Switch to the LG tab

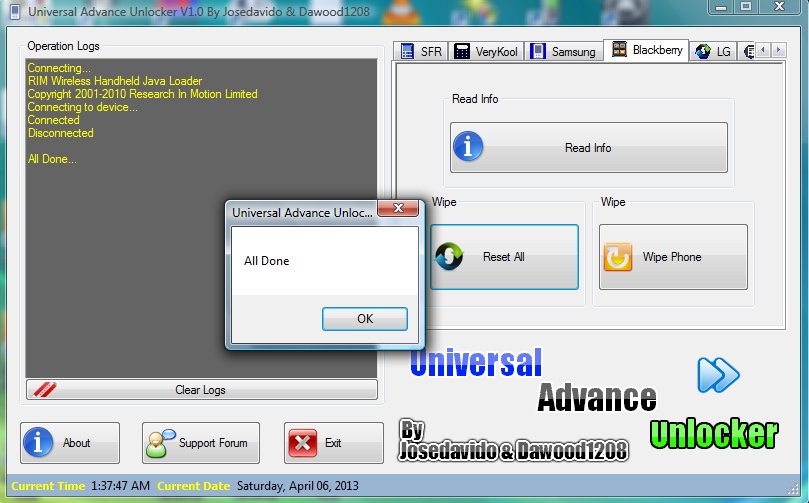[x=713, y=51]
